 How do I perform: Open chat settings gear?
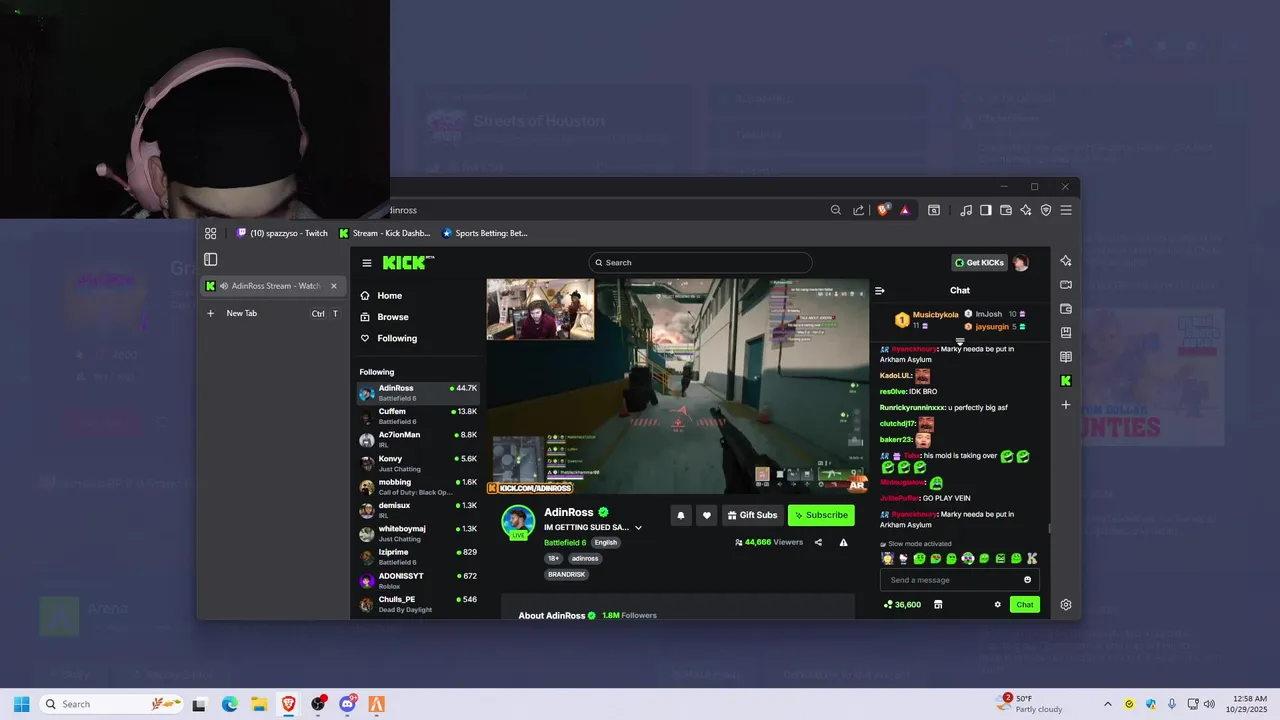click(x=997, y=605)
